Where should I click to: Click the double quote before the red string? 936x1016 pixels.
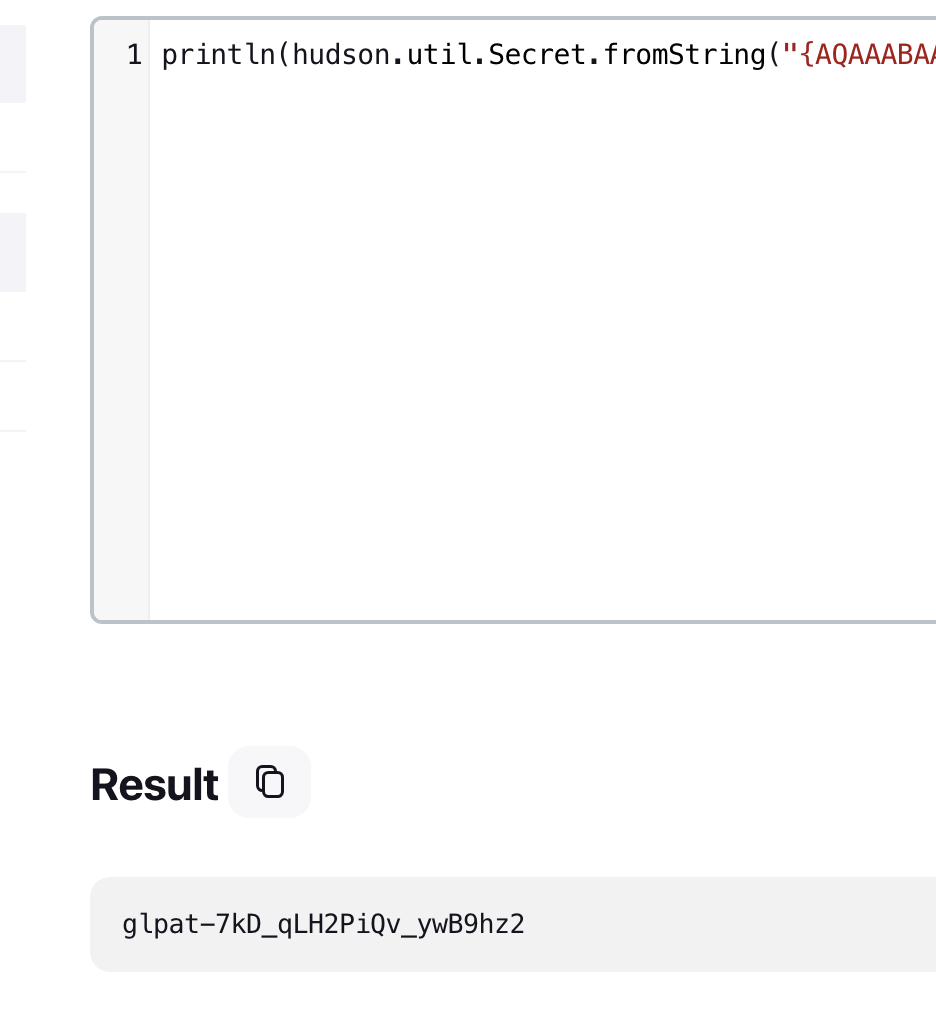(790, 54)
